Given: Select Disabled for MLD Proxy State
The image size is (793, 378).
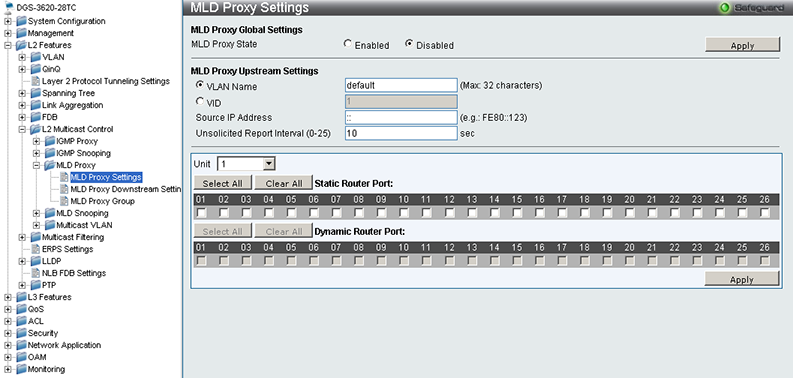Looking at the screenshot, I should click(409, 44).
